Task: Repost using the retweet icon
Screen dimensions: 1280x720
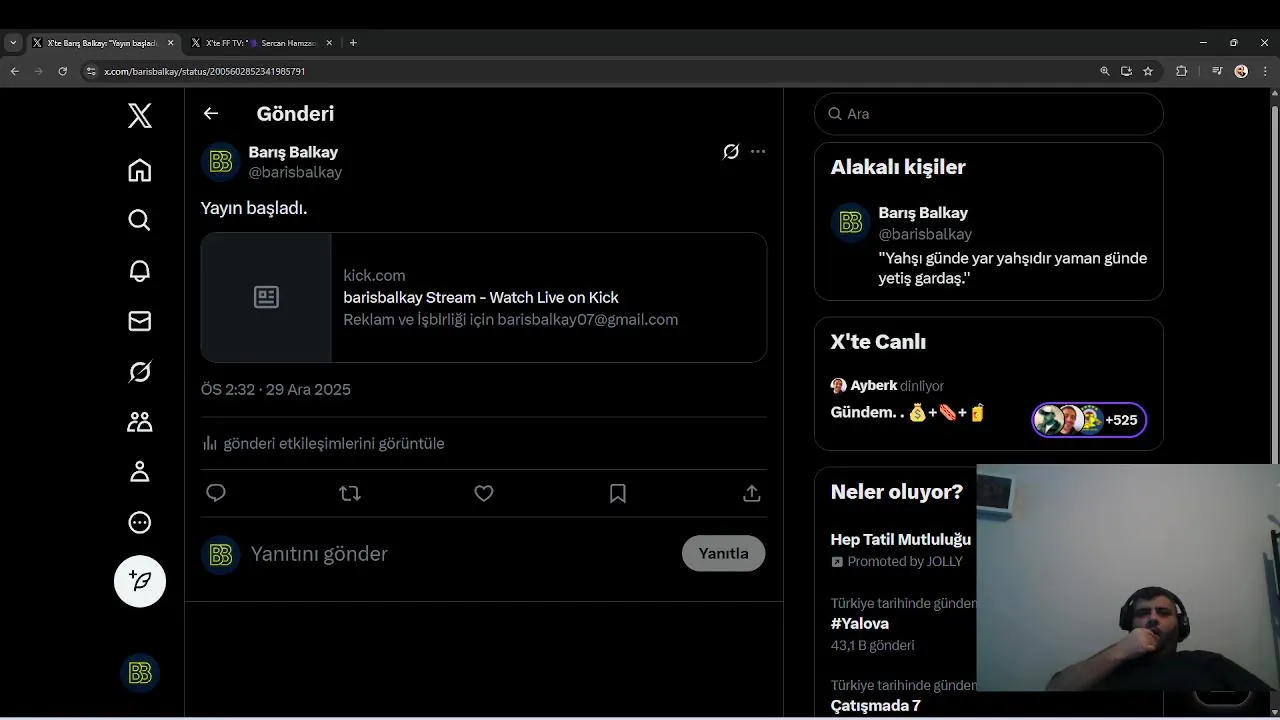Action: coord(350,493)
